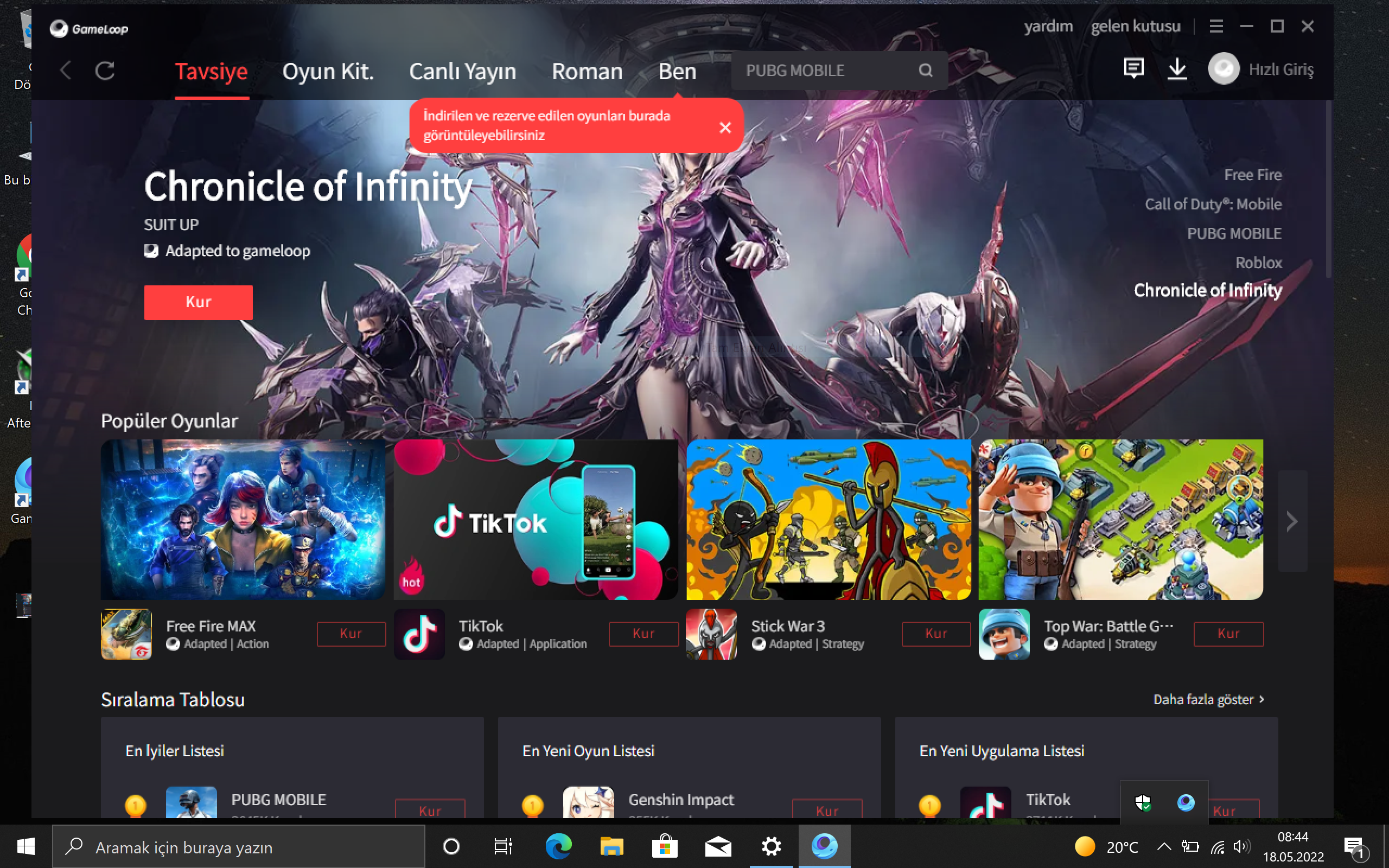
Task: Show hidden system tray icons
Action: [1163, 846]
